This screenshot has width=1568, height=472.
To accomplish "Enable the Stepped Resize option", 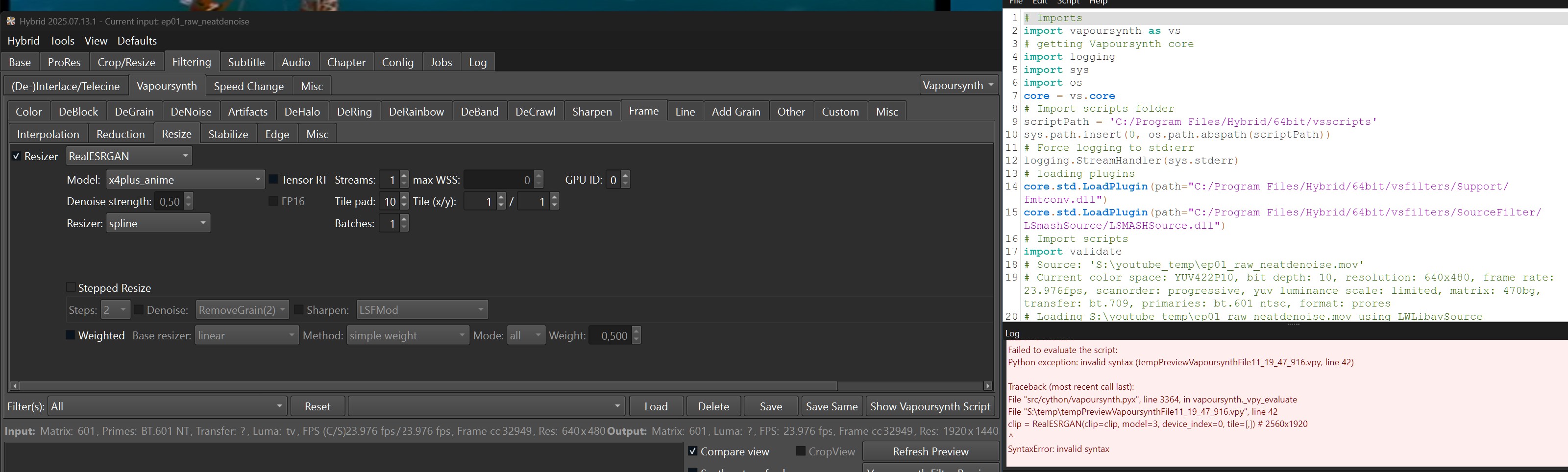I will pos(71,288).
